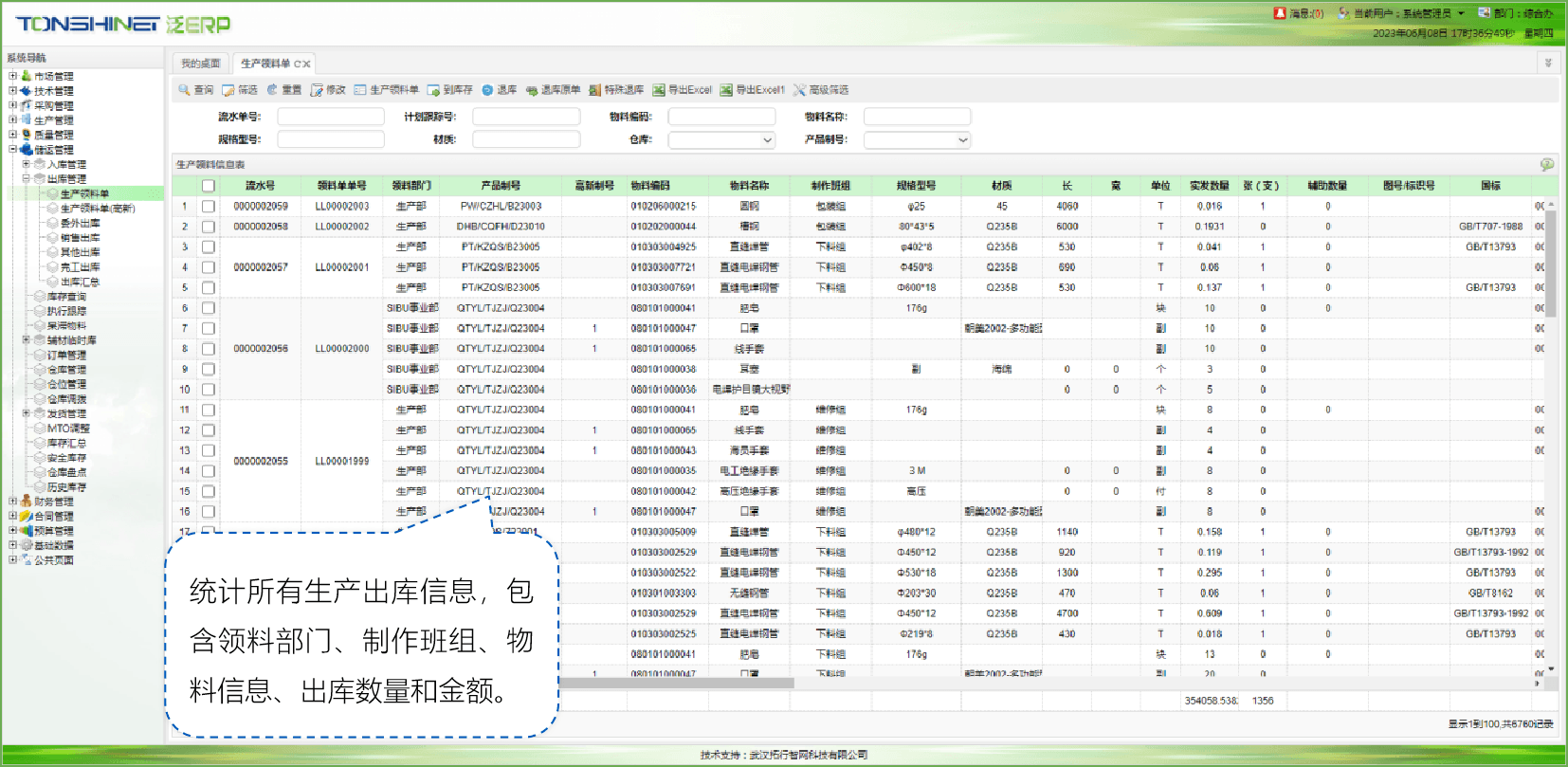Tick the checkbox for row 1
The height and width of the screenshot is (767, 1568).
tap(209, 206)
